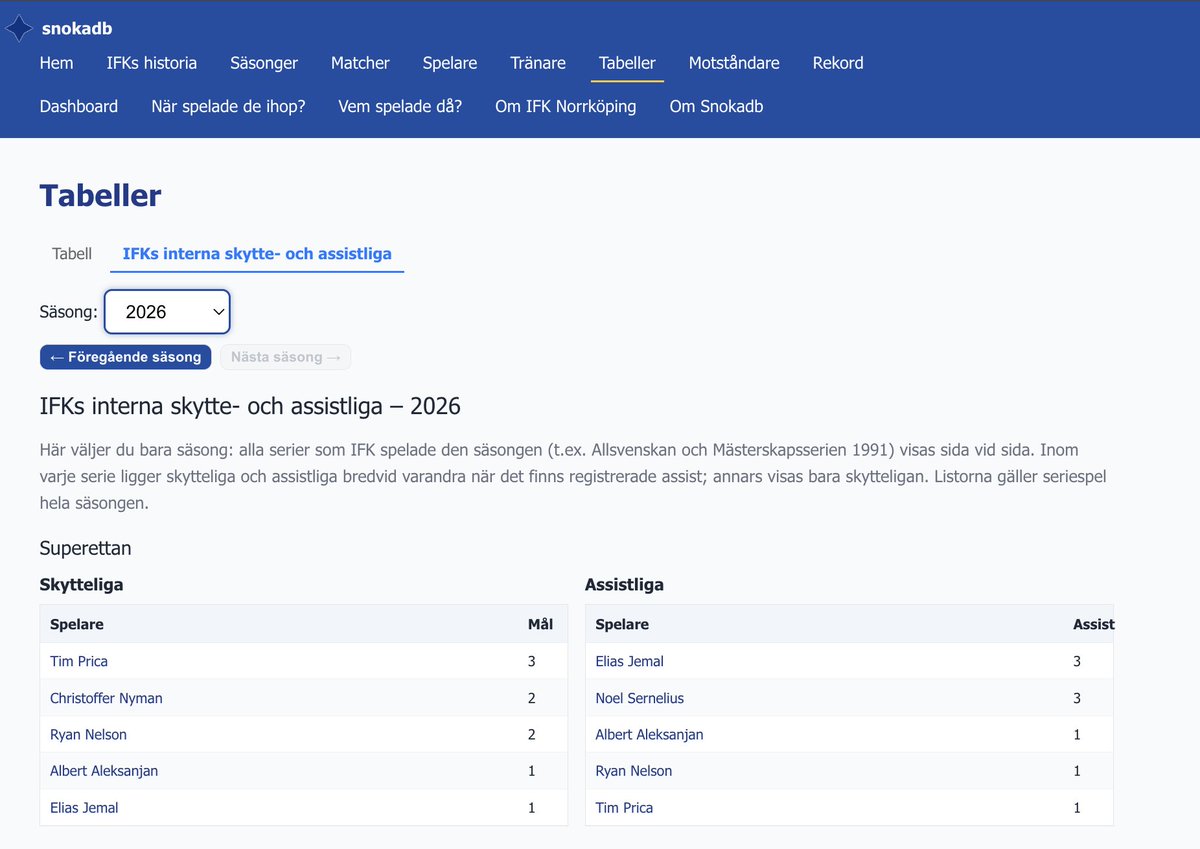This screenshot has height=849, width=1200.
Task: Click the 'Säsong:' label
Action: click(68, 312)
